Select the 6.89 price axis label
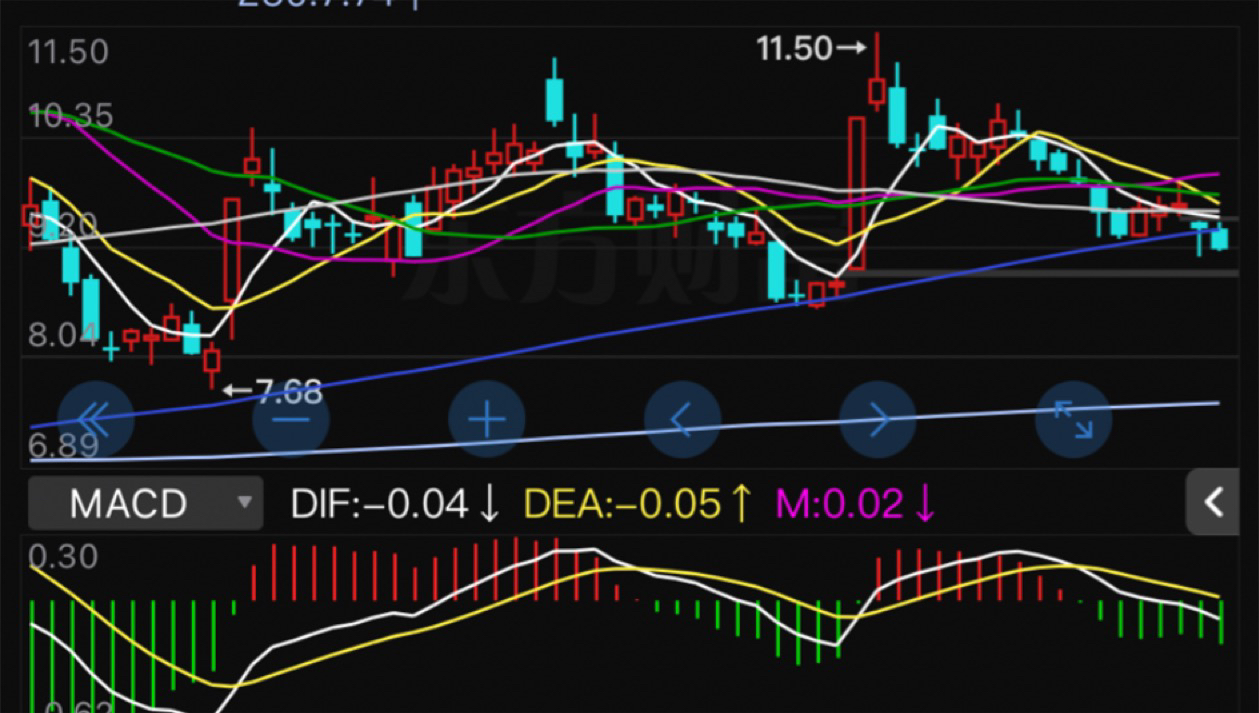 point(64,446)
